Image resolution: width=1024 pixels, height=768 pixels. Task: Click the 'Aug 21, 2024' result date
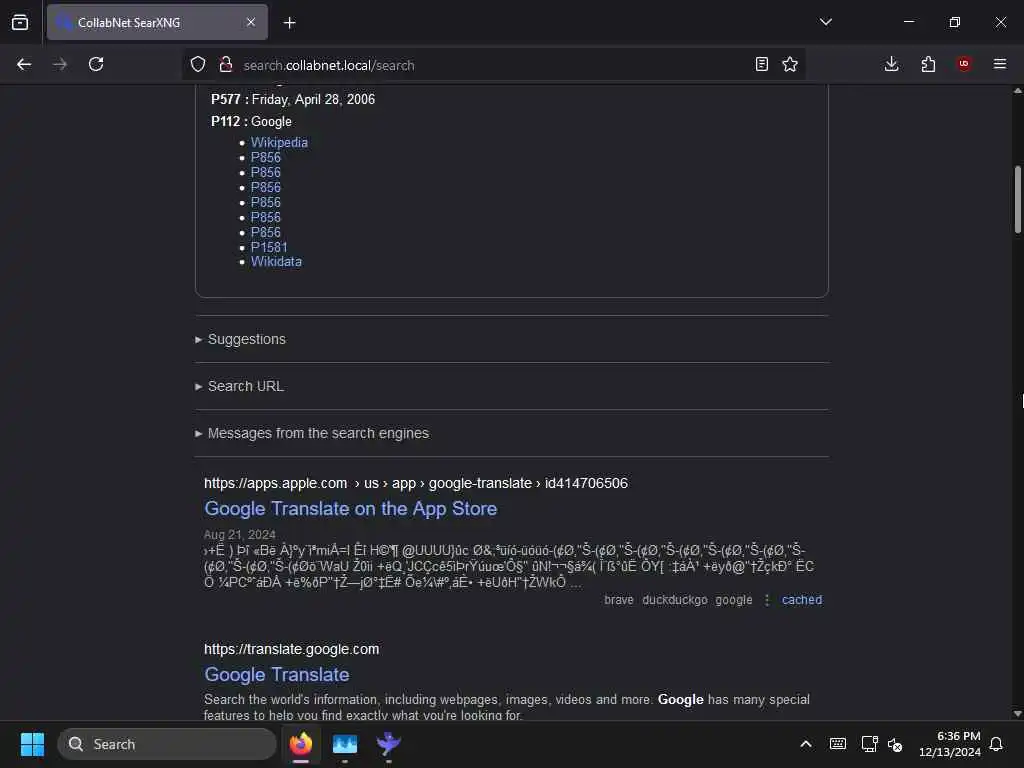(240, 535)
